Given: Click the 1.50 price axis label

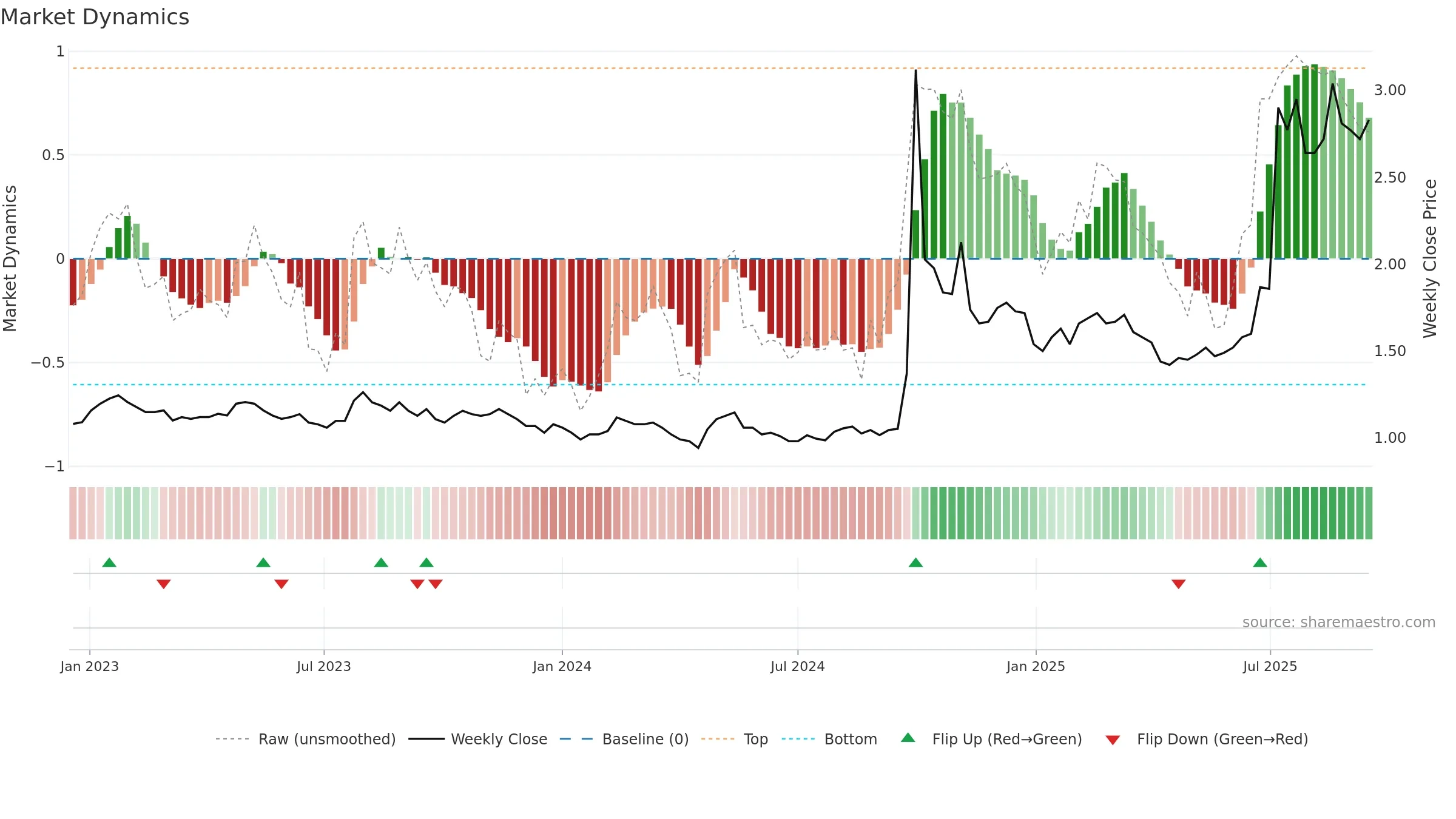Looking at the screenshot, I should click(x=1390, y=351).
